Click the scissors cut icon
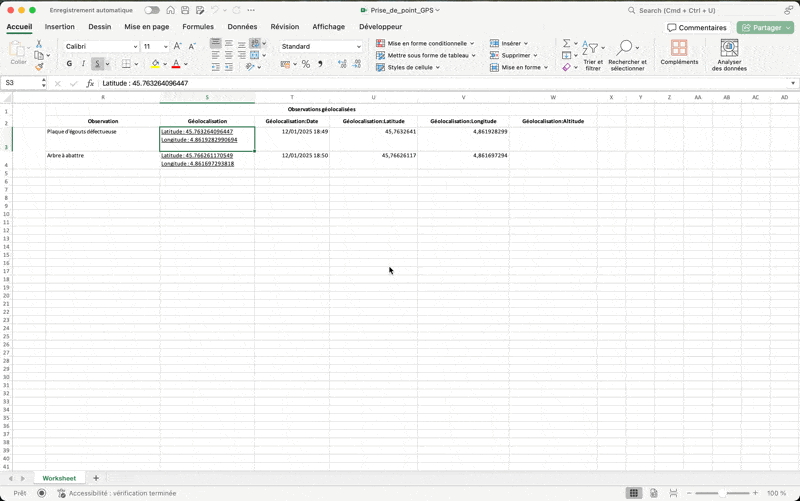The image size is (800, 501). 39,44
